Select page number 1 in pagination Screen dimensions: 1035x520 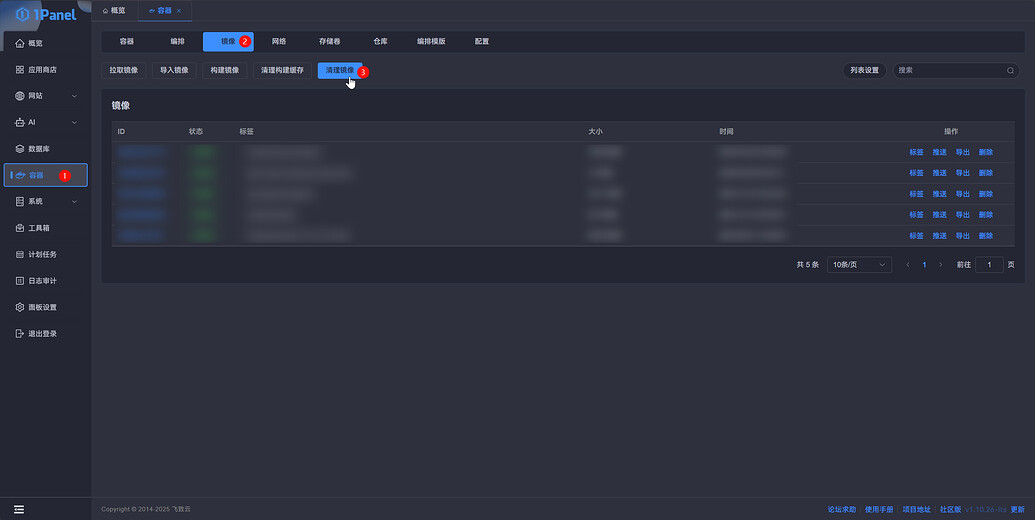[x=924, y=265]
